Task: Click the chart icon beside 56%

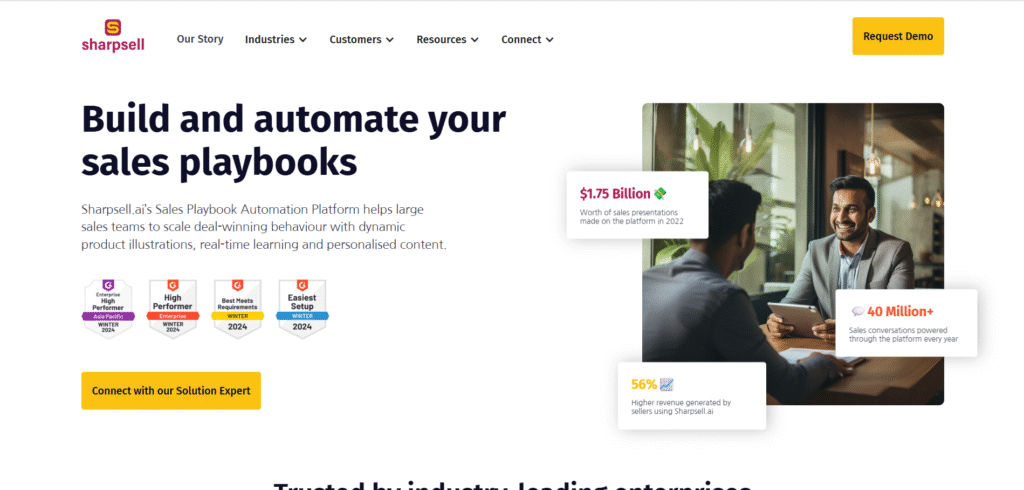Action: coord(667,384)
